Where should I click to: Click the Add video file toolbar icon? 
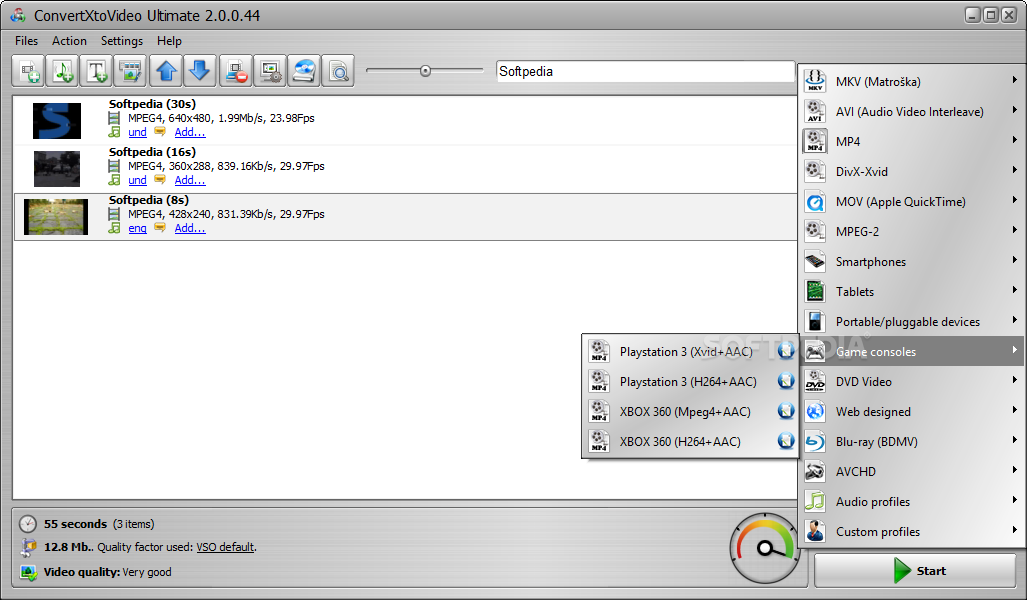coord(29,71)
